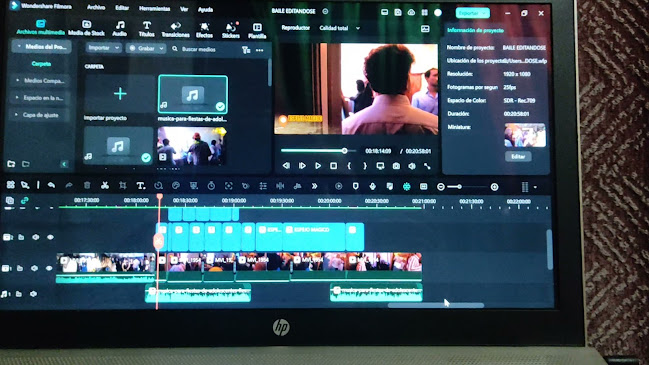
Task: Click the timeline zoom slider
Action: (x=467, y=187)
